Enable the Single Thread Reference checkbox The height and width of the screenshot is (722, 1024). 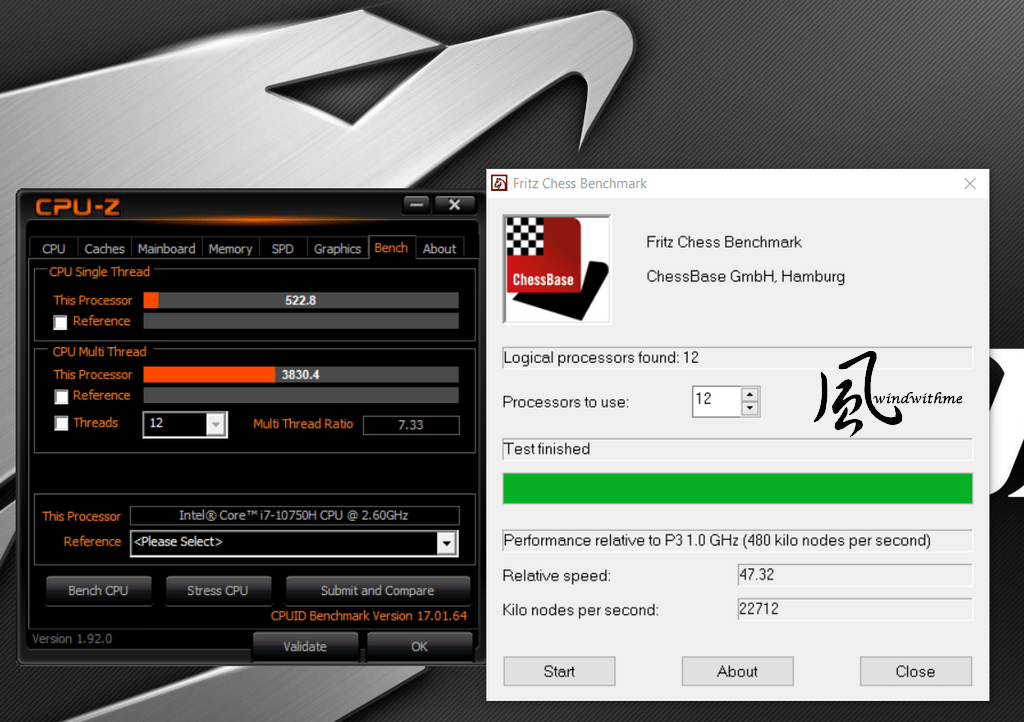[61, 322]
